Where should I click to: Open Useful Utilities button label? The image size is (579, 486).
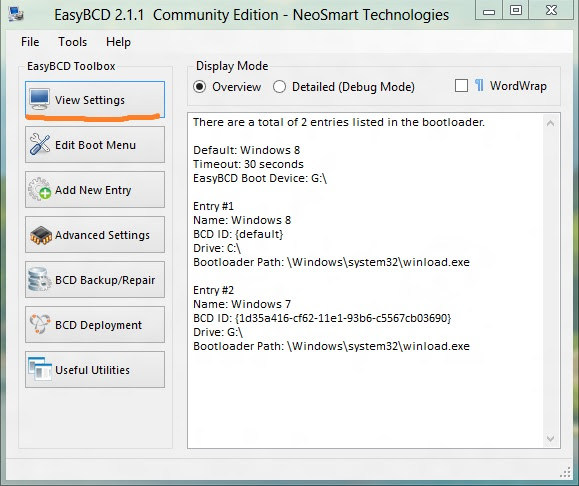pos(92,370)
